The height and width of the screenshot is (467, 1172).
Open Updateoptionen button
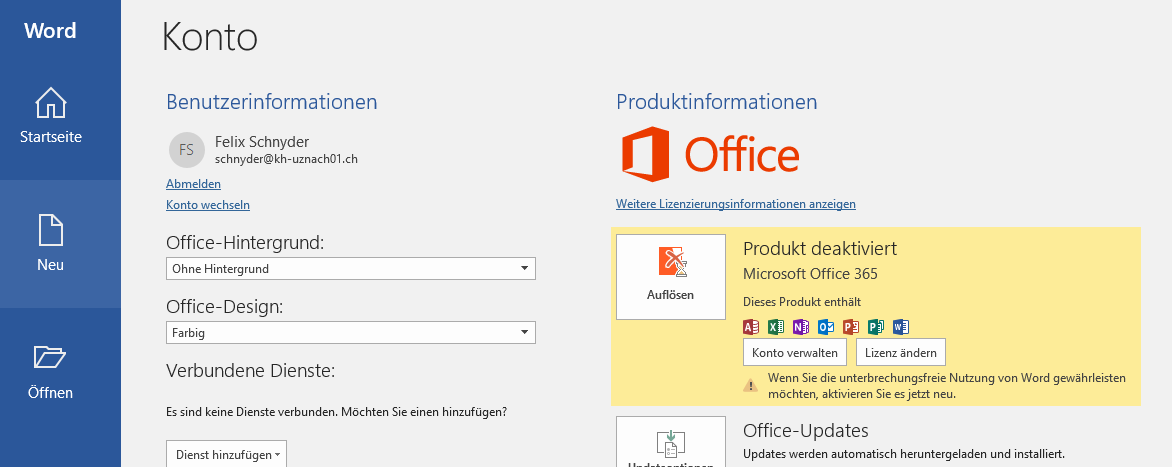(670, 442)
